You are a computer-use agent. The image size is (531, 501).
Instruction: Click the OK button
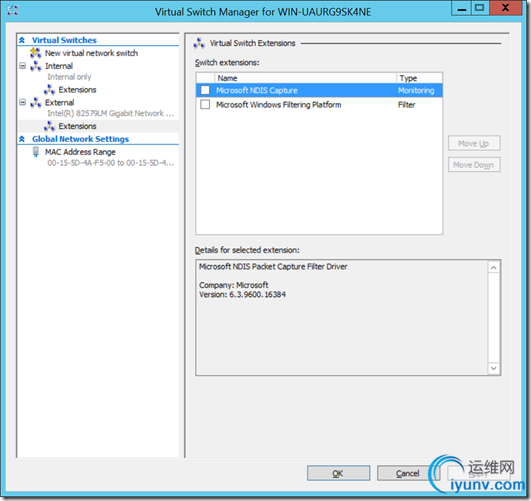tap(338, 473)
